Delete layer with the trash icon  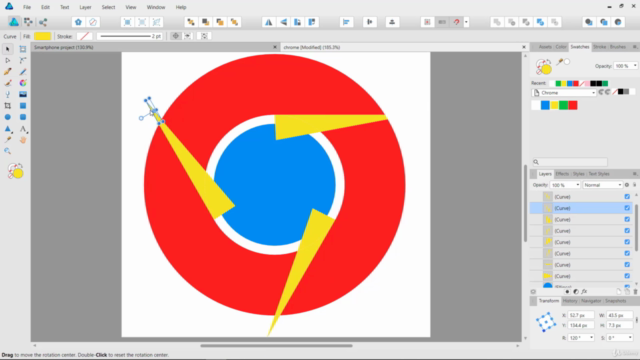tap(635, 291)
